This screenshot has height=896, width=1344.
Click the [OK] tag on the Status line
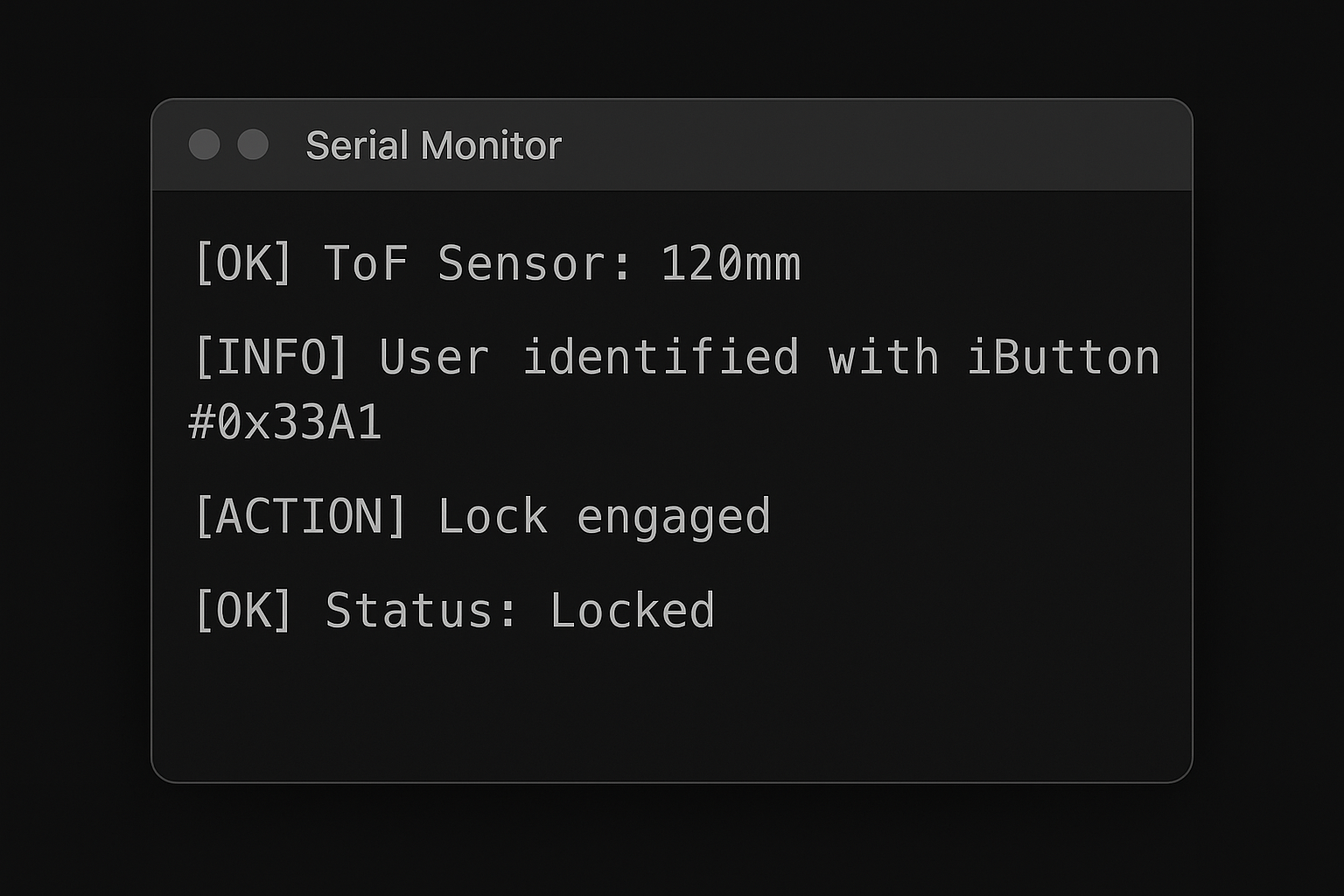[x=245, y=610]
